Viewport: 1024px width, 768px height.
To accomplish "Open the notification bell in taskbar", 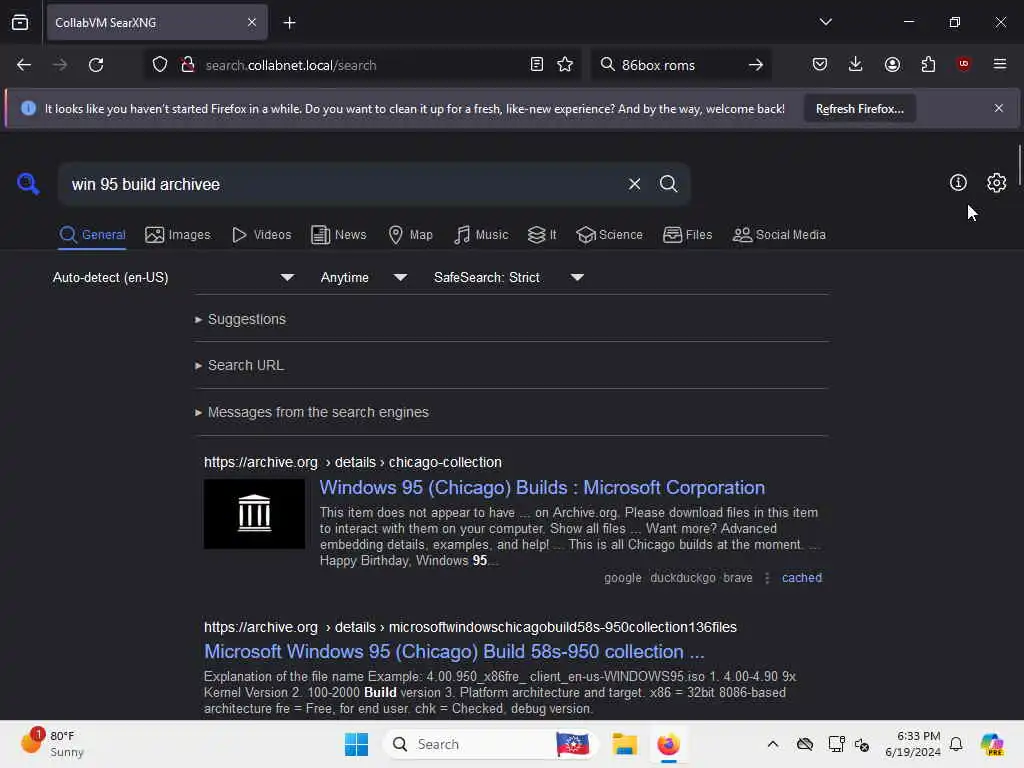I will (x=956, y=744).
